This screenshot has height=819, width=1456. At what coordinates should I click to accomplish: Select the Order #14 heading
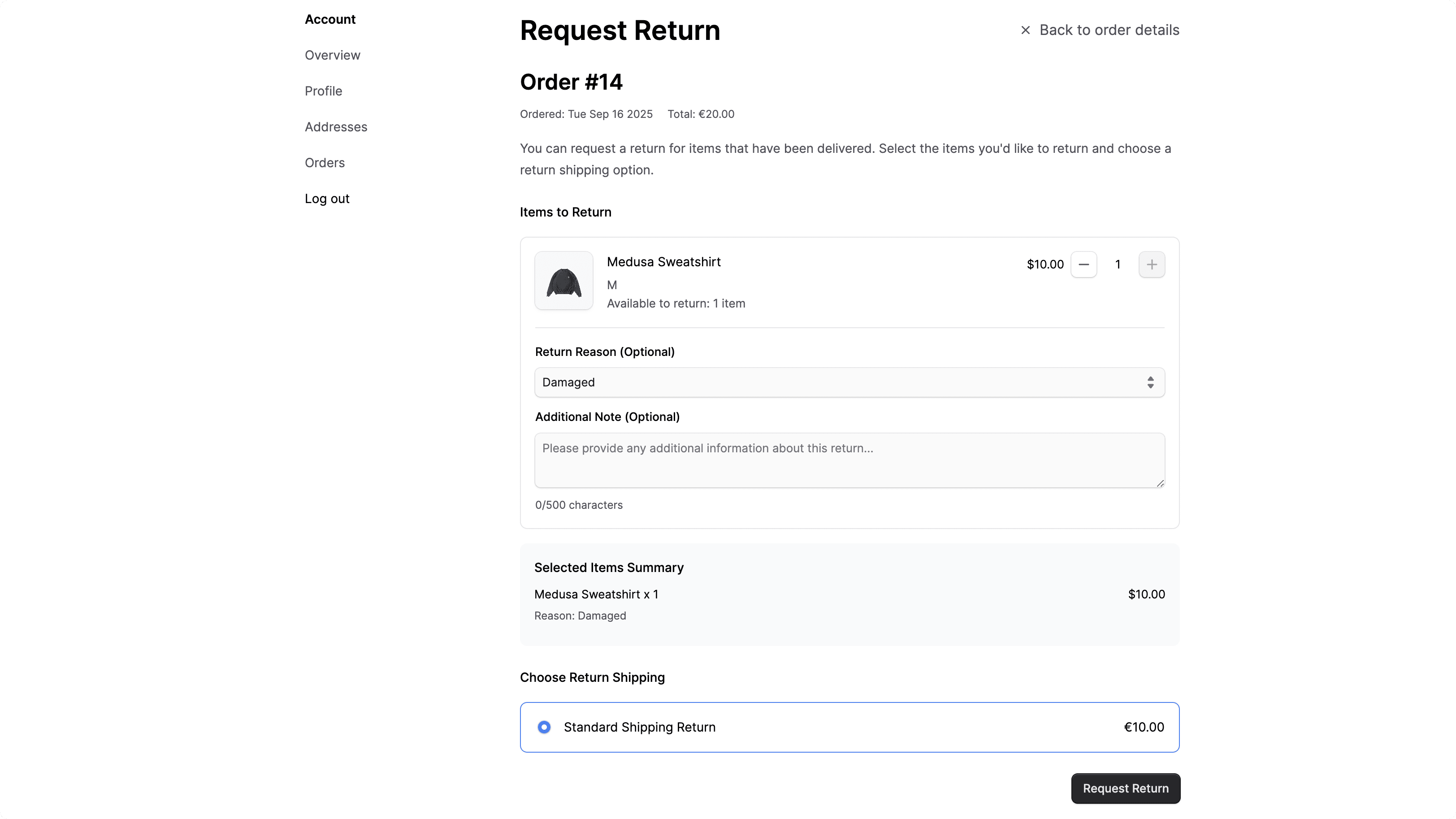click(x=571, y=82)
